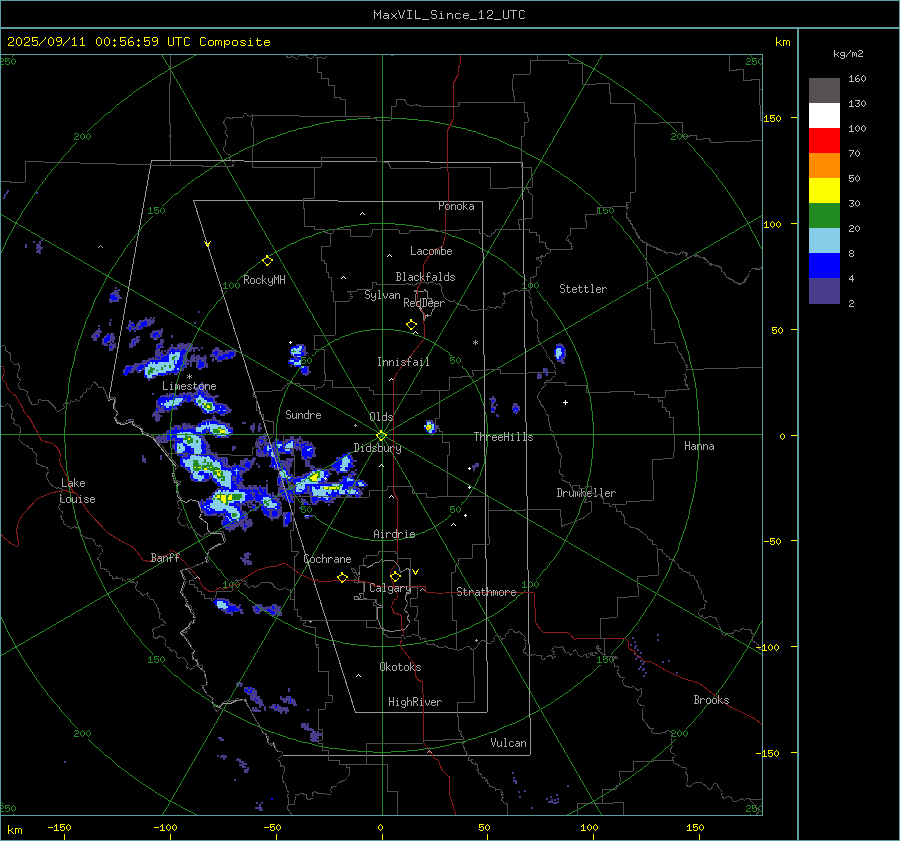Click the yellow diamond marker near Cochrane
Viewport: 900px width, 841px height.
coord(343,577)
